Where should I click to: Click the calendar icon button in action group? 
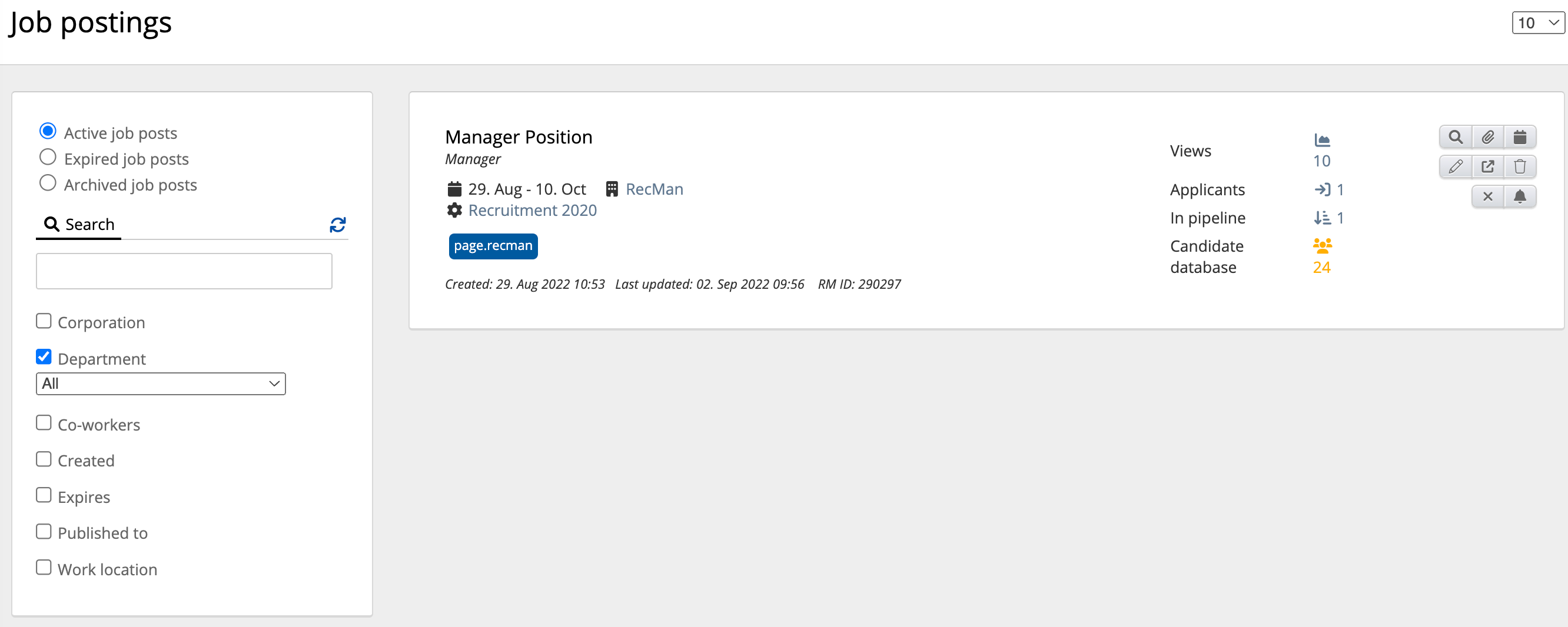click(x=1520, y=137)
